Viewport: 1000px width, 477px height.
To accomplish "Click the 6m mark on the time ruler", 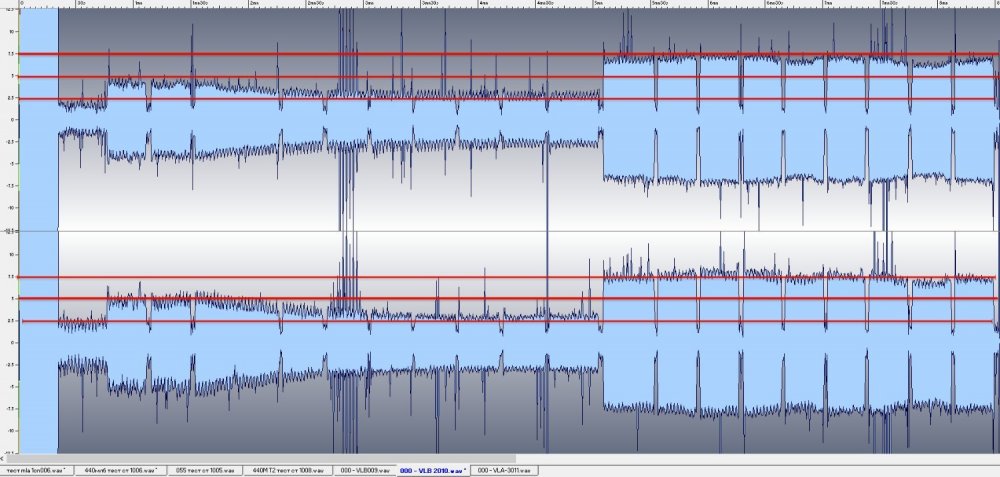I will (713, 4).
